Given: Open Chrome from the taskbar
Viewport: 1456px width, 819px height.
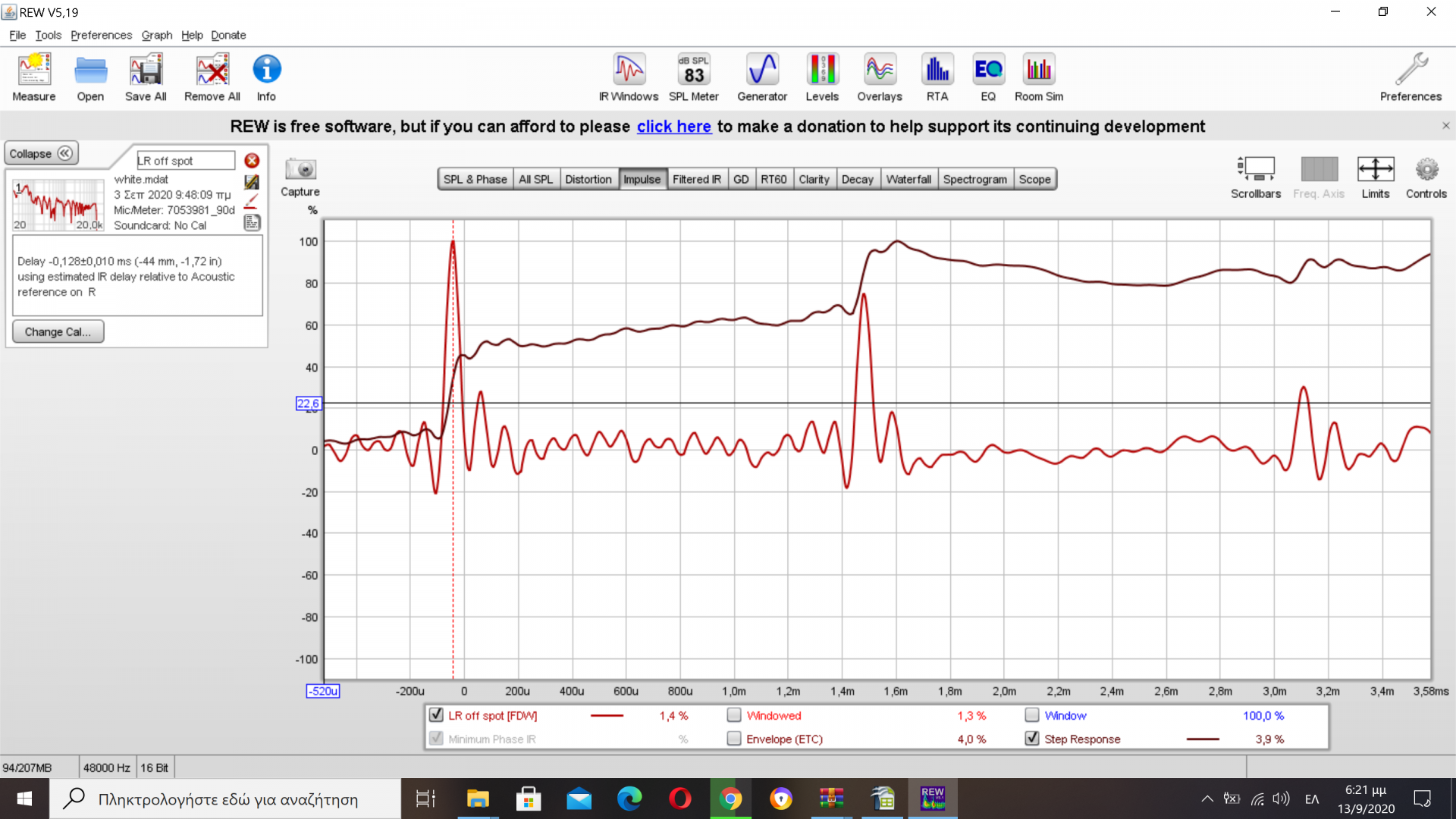Looking at the screenshot, I should (730, 799).
